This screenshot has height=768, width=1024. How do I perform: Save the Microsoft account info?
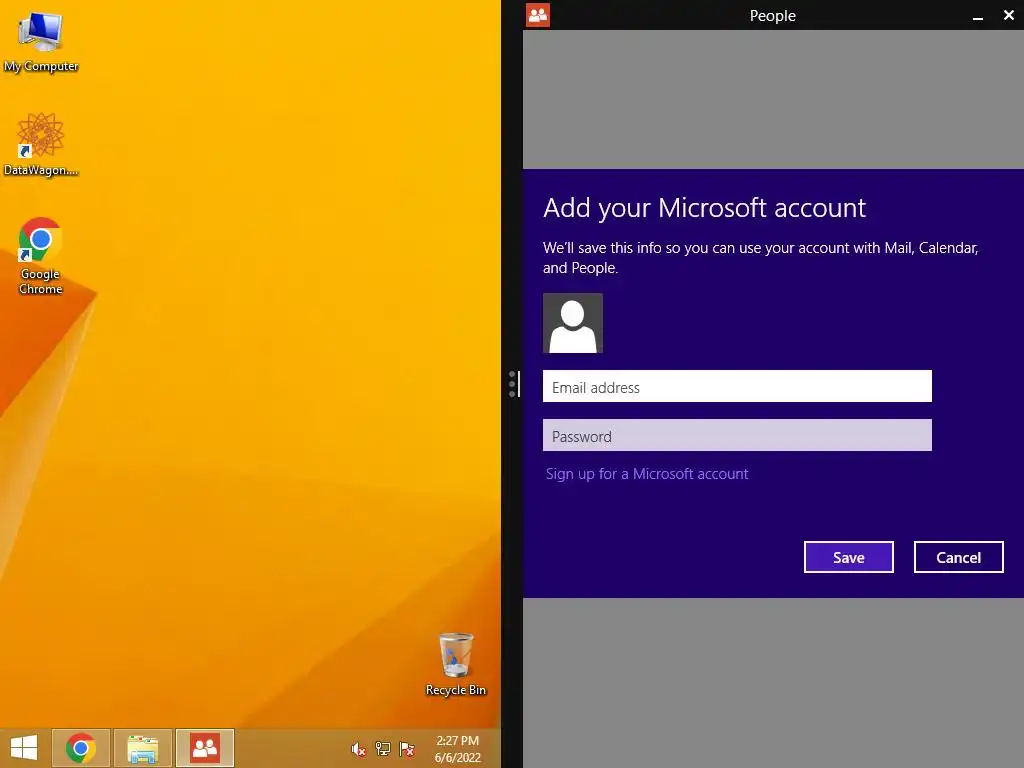pos(848,557)
